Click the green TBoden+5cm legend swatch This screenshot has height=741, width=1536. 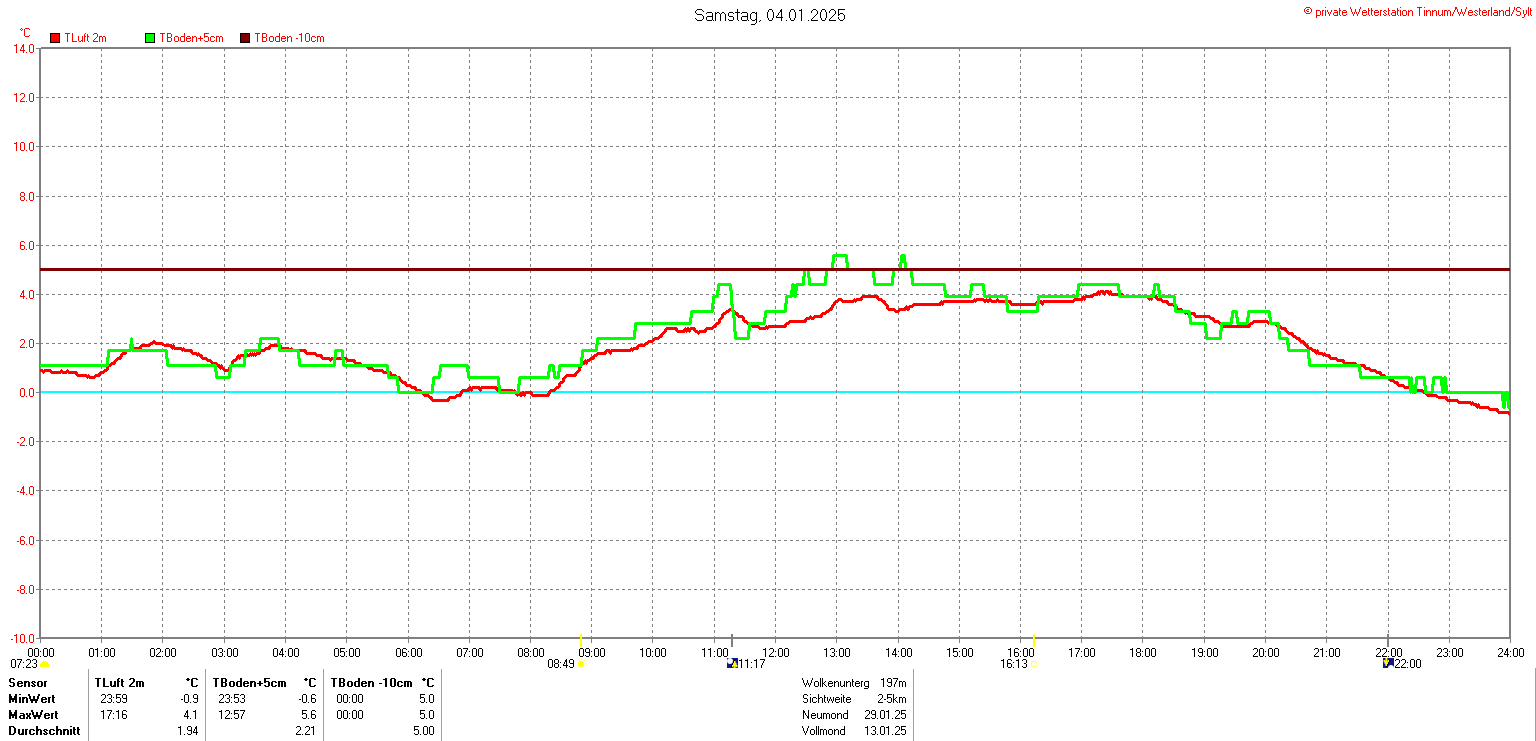click(150, 38)
